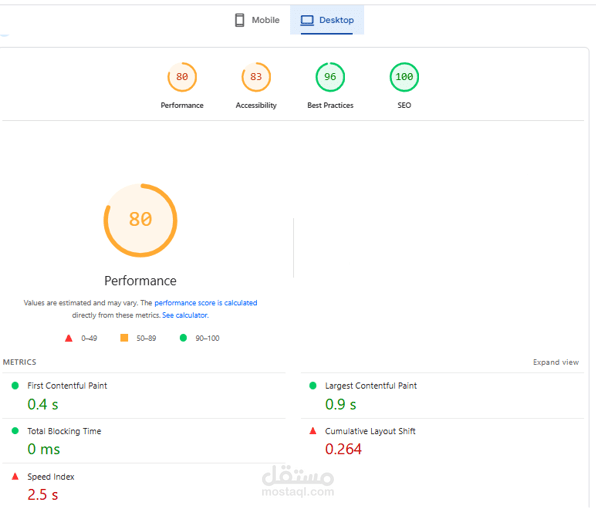596x508 pixels.
Task: Open the performance score is calculated link
Action: click(206, 303)
